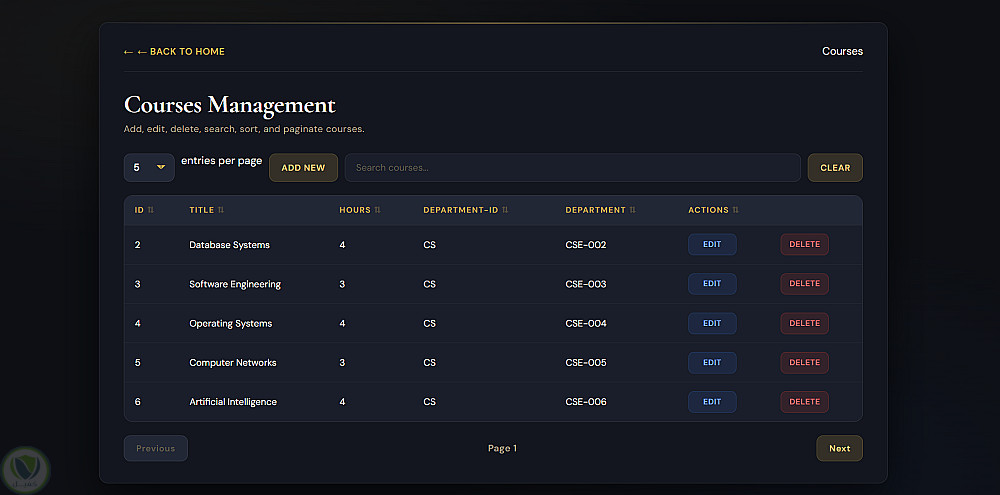
Task: Delete the Operating Systems course
Action: [804, 323]
